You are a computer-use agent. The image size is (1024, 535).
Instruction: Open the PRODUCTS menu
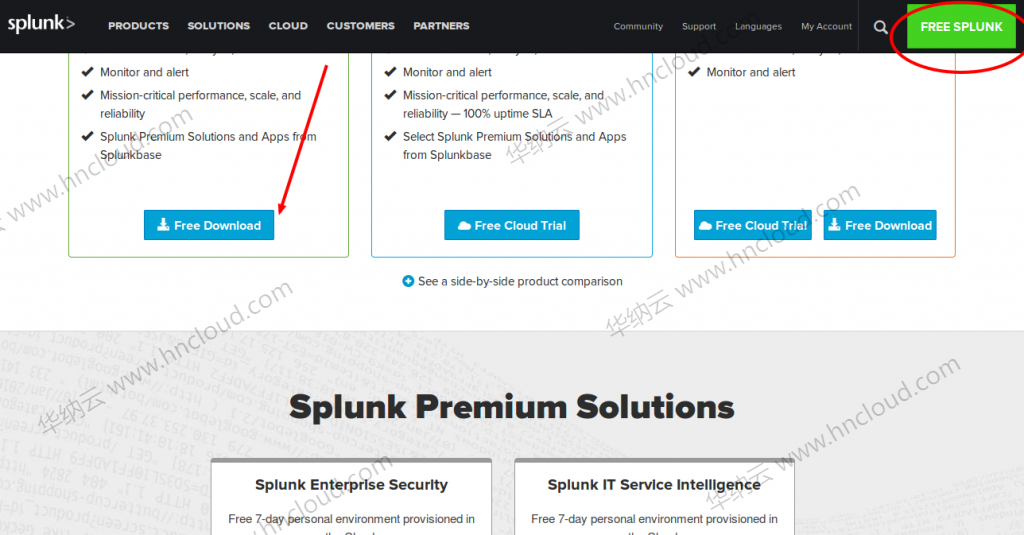[138, 26]
